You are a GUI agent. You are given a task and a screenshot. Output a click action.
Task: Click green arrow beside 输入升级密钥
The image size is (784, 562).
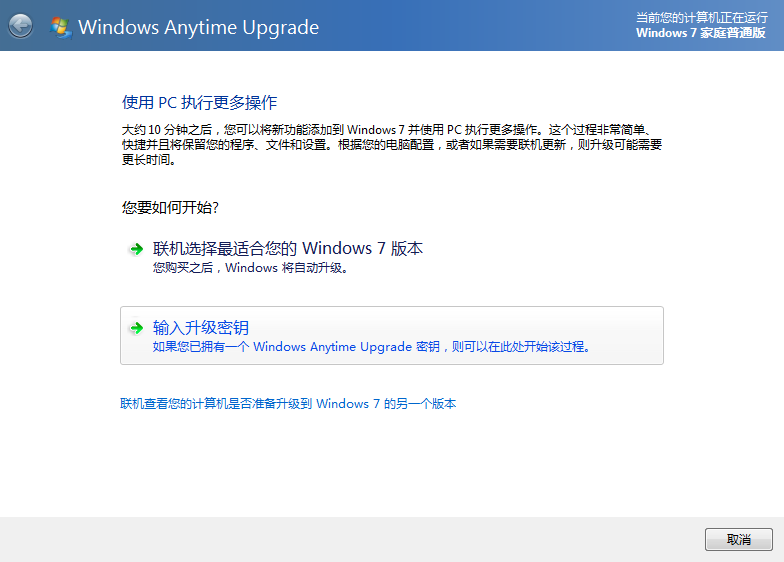pos(136,328)
